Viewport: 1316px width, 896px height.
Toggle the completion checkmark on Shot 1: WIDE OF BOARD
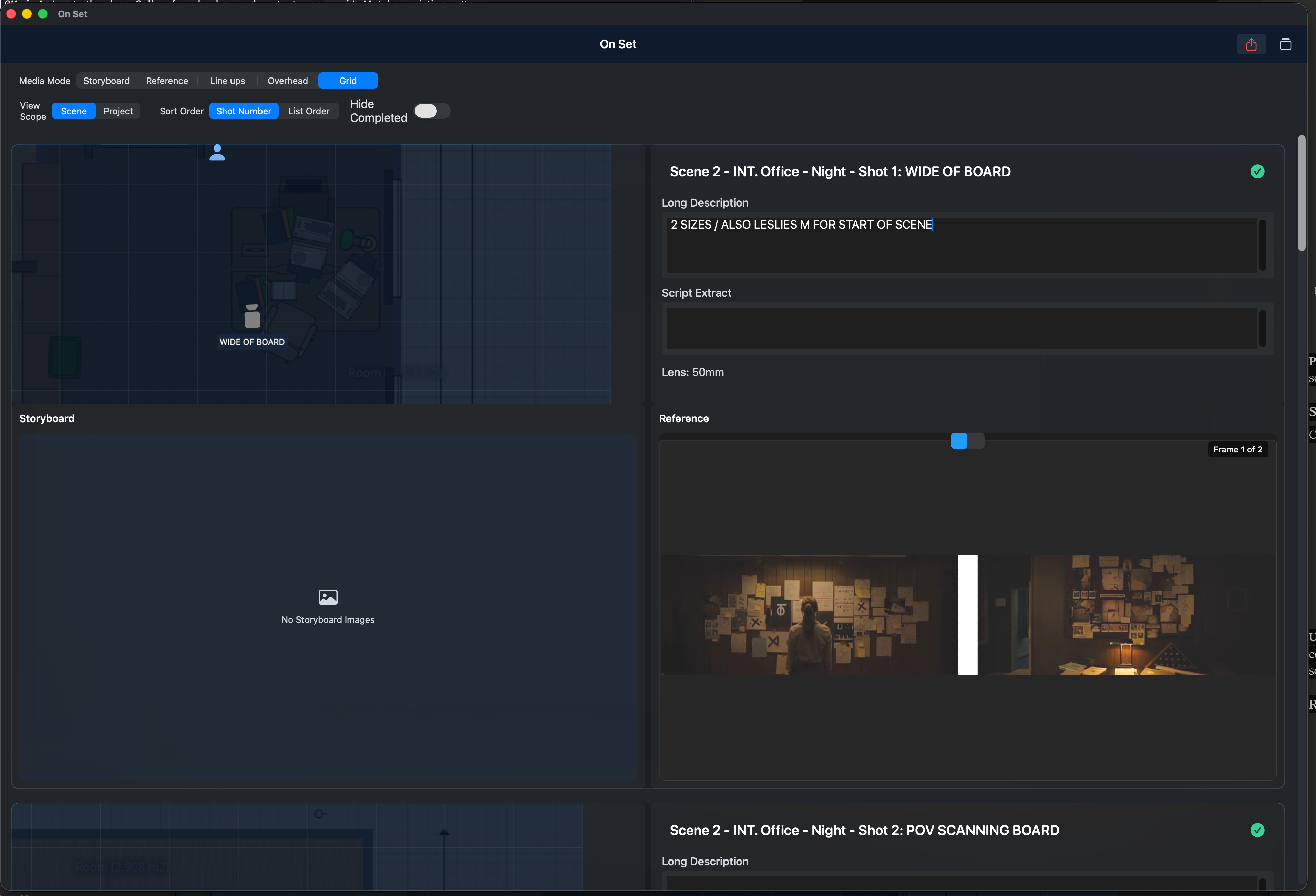tap(1257, 171)
